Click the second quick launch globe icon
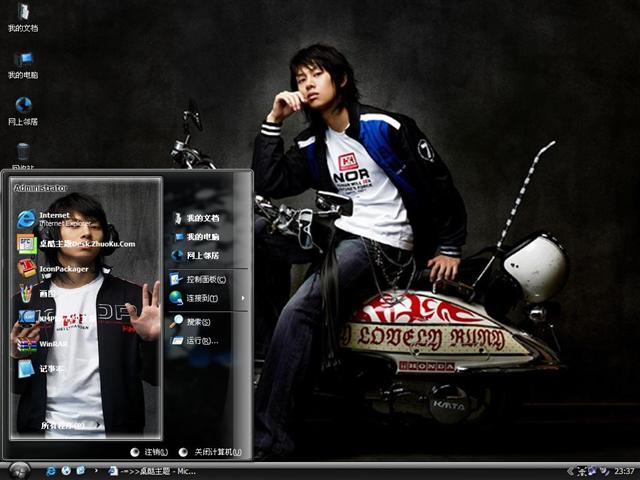The image size is (640, 480). point(66,471)
